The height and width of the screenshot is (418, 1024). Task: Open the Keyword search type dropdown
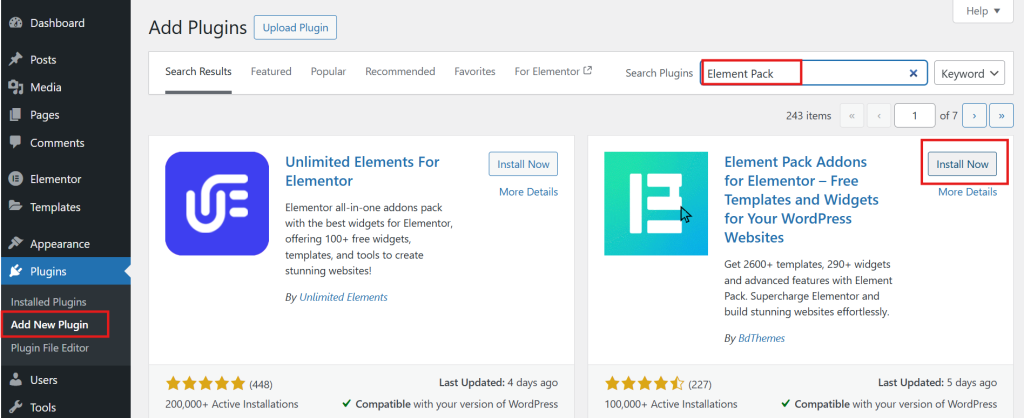coord(969,73)
